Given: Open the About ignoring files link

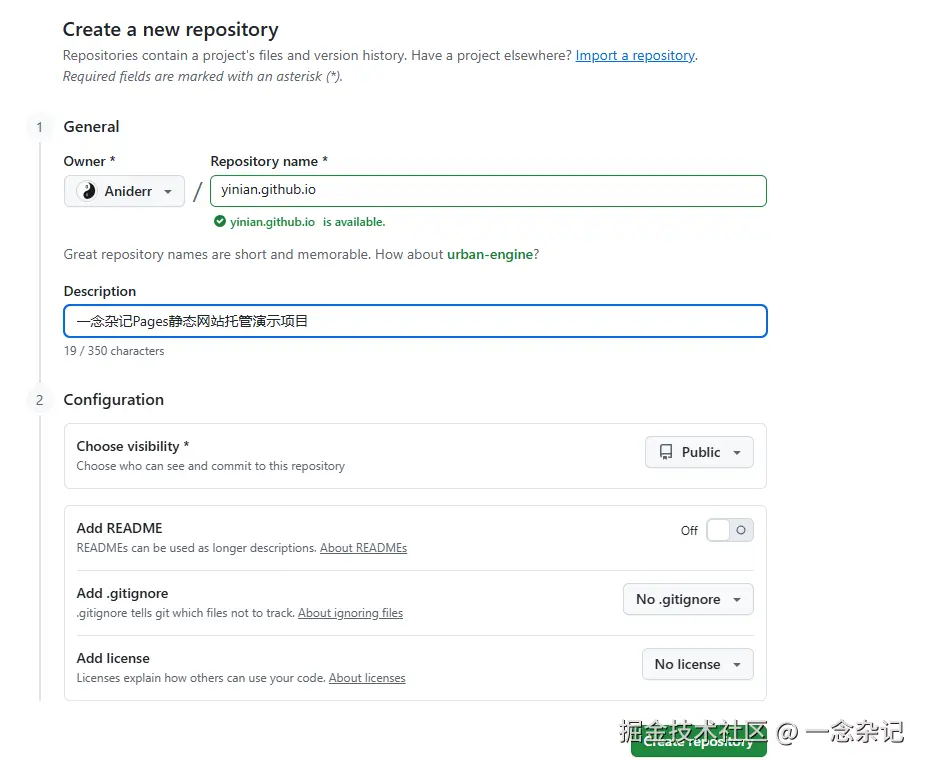Looking at the screenshot, I should click(350, 613).
